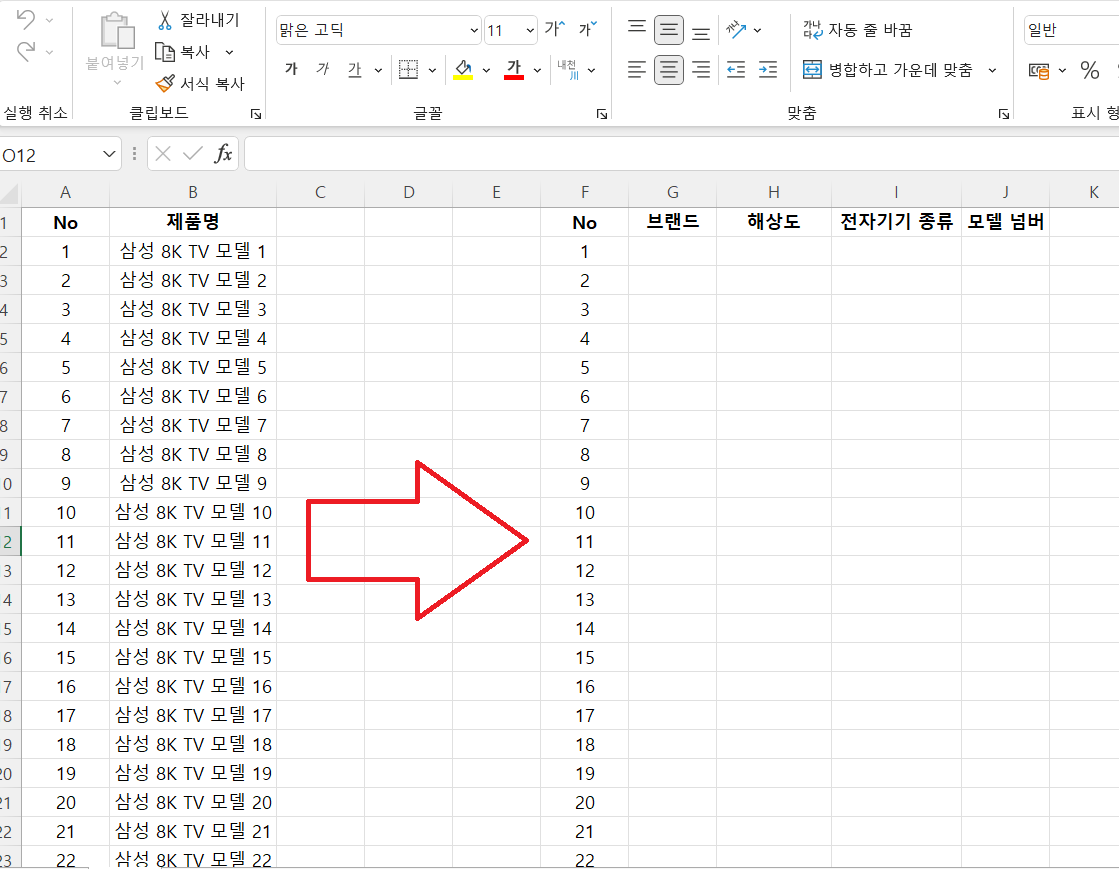The width and height of the screenshot is (1119, 869).
Task: Click cell 제품명 header
Action: [193, 222]
